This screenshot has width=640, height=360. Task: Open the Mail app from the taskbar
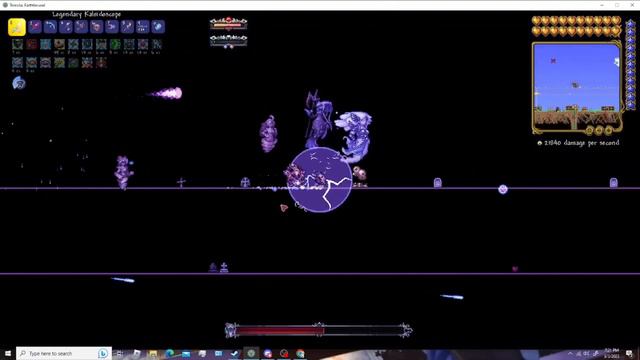(186, 353)
